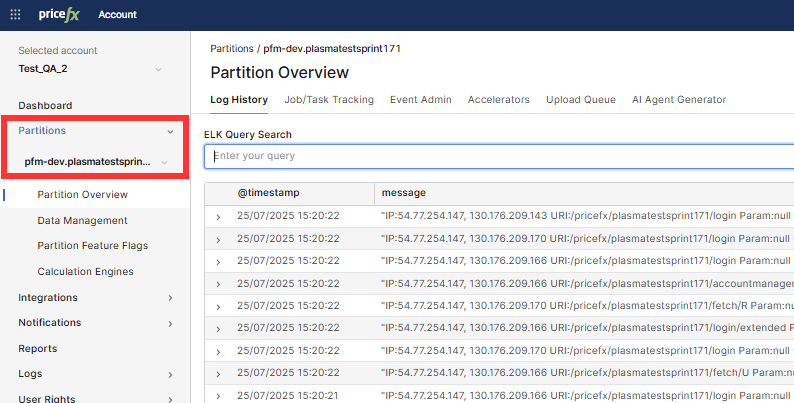
Task: Expand the accountmanager log row
Action: click(x=218, y=283)
